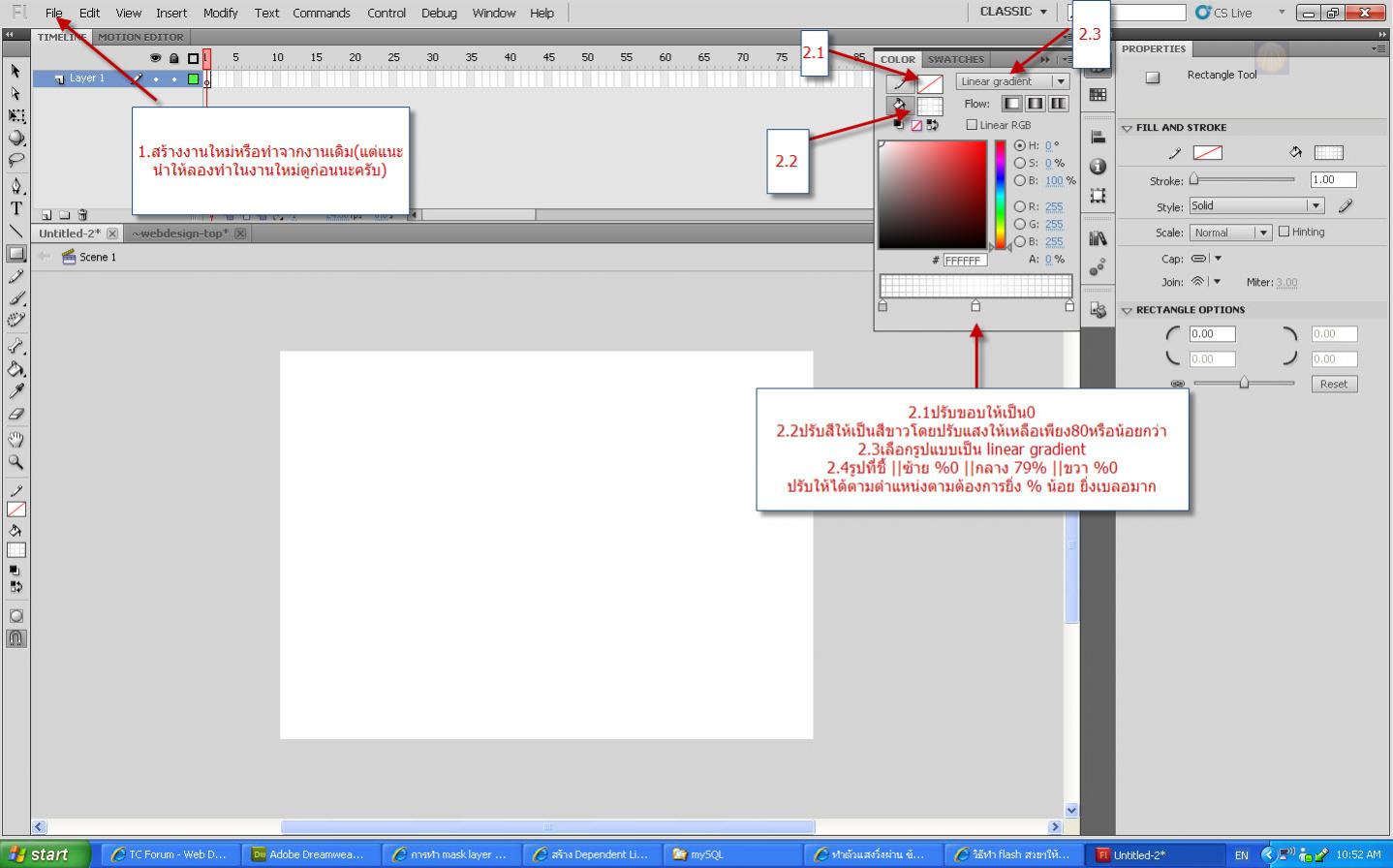Choose the Eraser tool
The width and height of the screenshot is (1393, 868).
pos(15,414)
